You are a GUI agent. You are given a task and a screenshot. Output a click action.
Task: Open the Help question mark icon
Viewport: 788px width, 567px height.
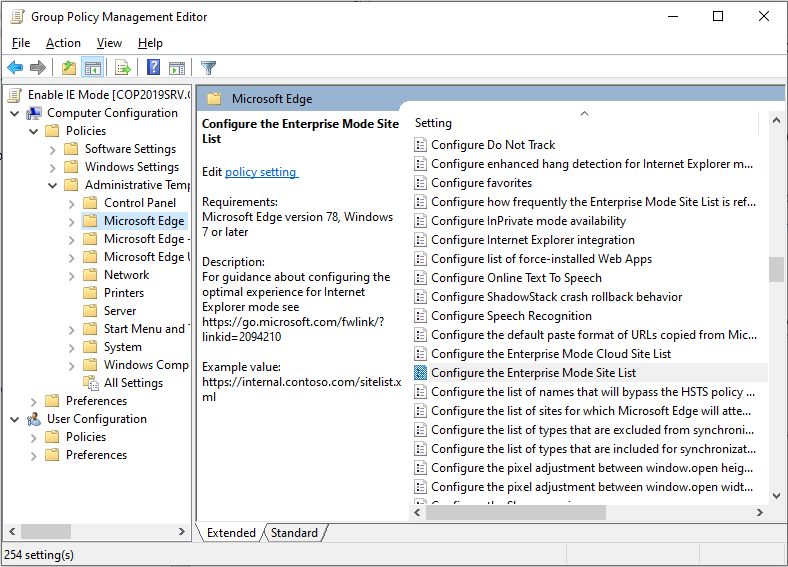(x=153, y=67)
